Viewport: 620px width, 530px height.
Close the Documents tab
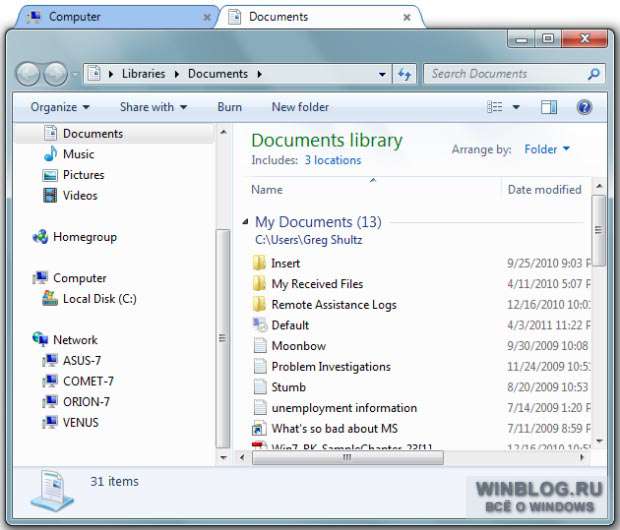pos(407,17)
